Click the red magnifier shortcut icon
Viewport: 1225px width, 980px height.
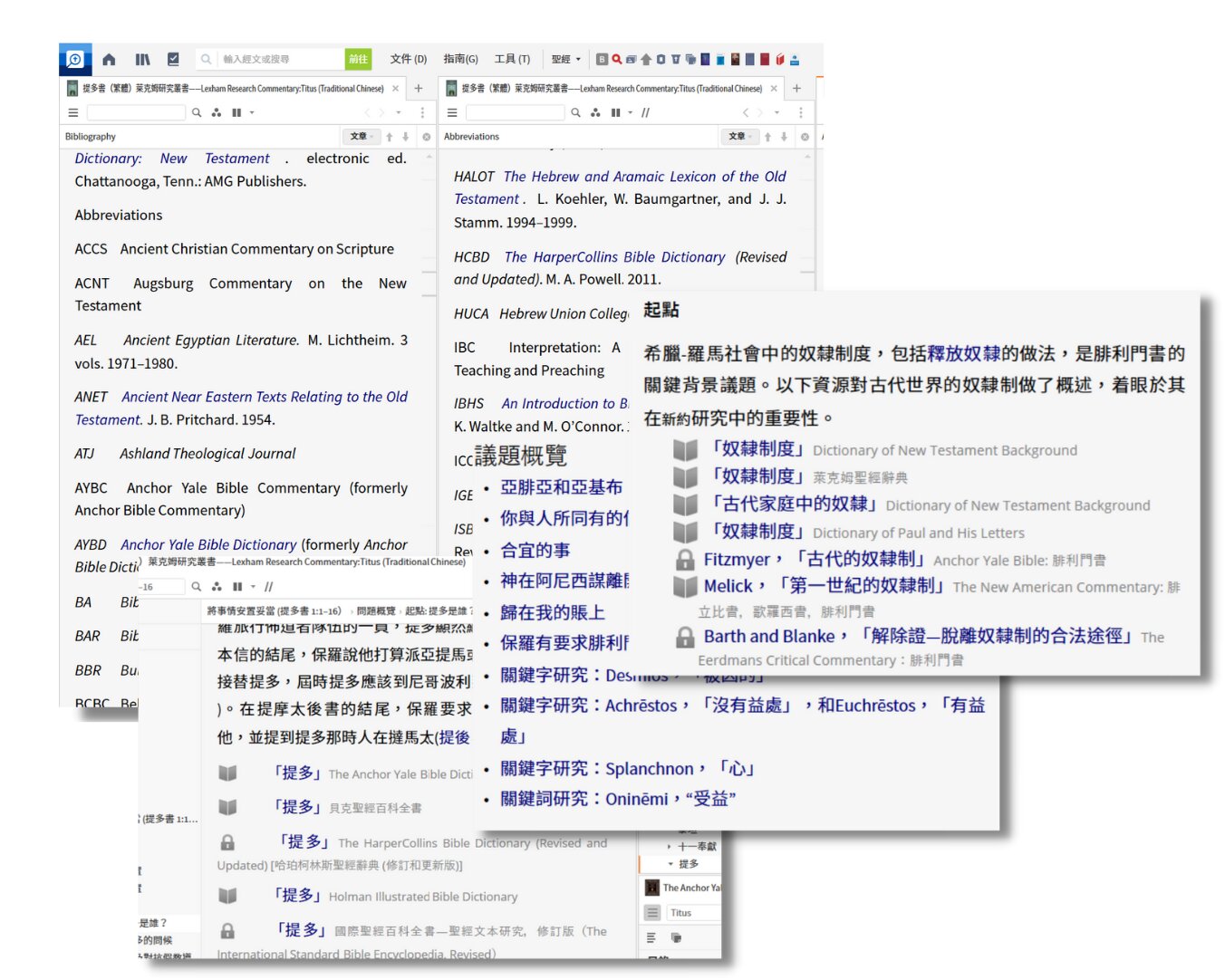616,60
